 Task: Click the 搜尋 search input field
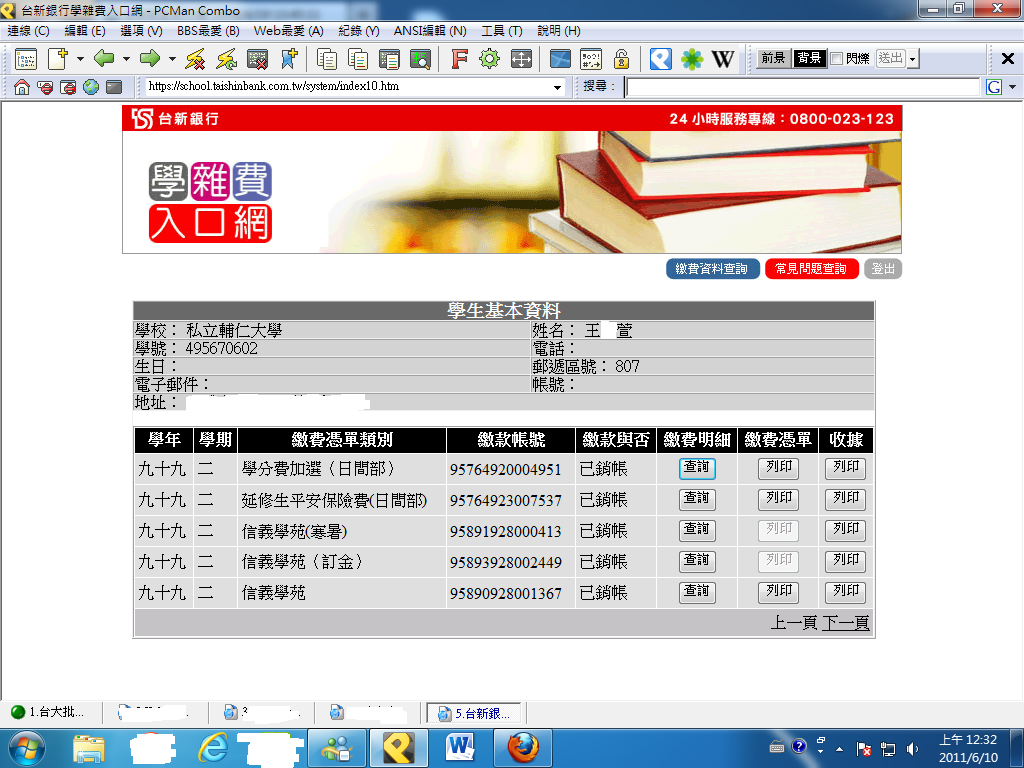802,87
